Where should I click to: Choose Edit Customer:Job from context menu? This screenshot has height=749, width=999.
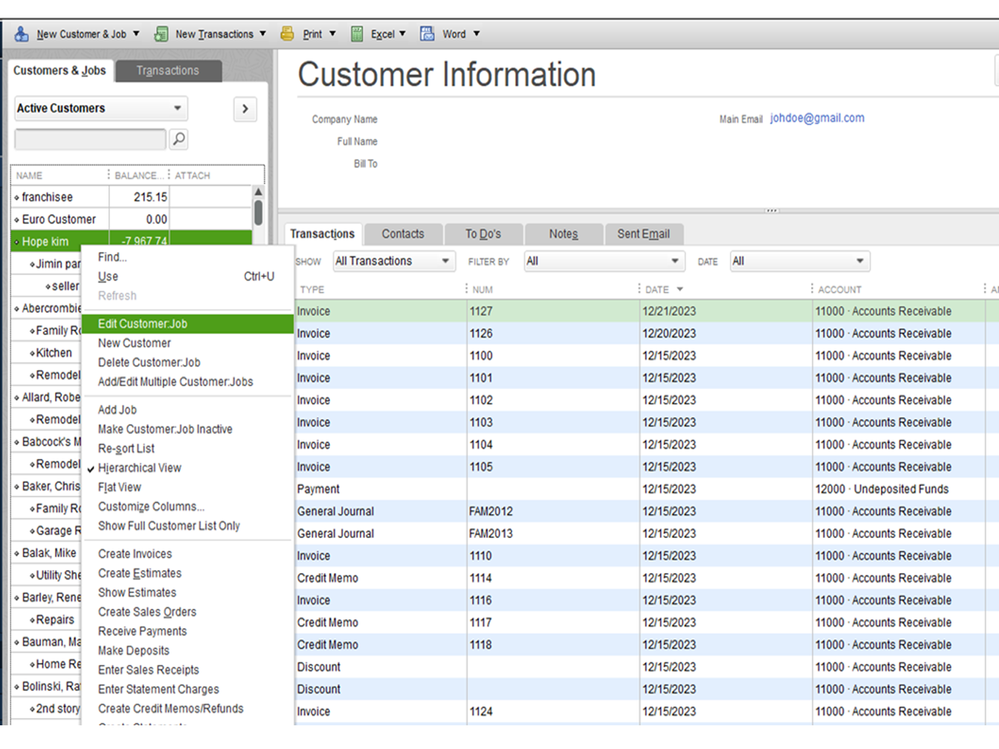tap(142, 324)
